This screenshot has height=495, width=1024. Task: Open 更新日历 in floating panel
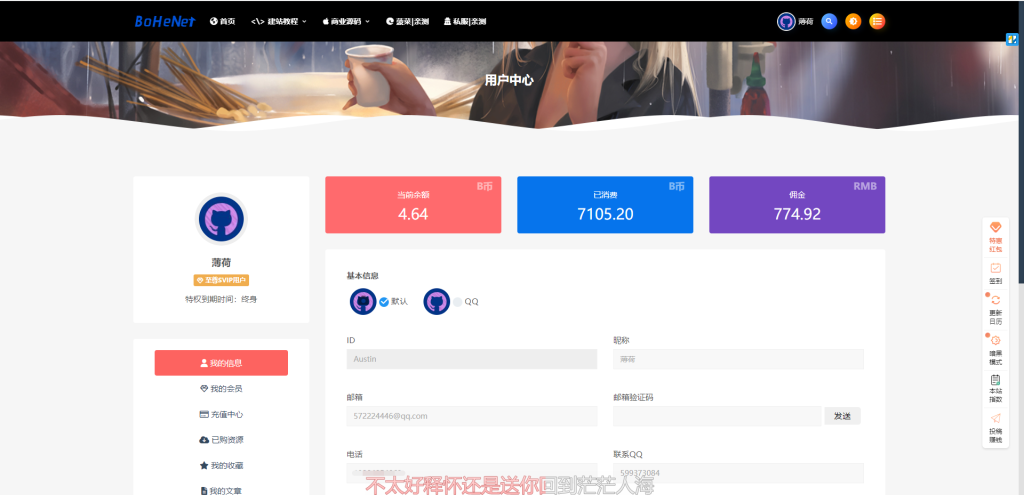[995, 309]
